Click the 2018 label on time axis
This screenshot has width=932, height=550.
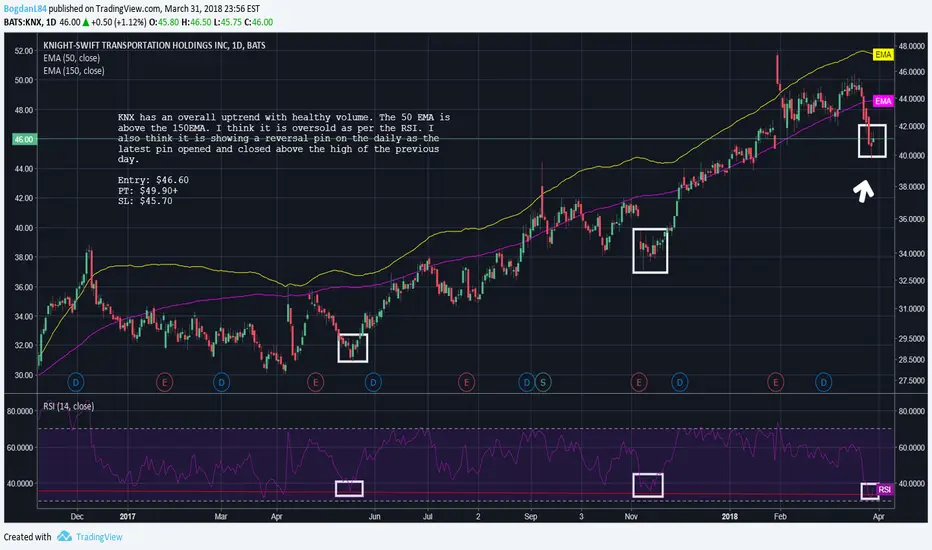tap(729, 516)
